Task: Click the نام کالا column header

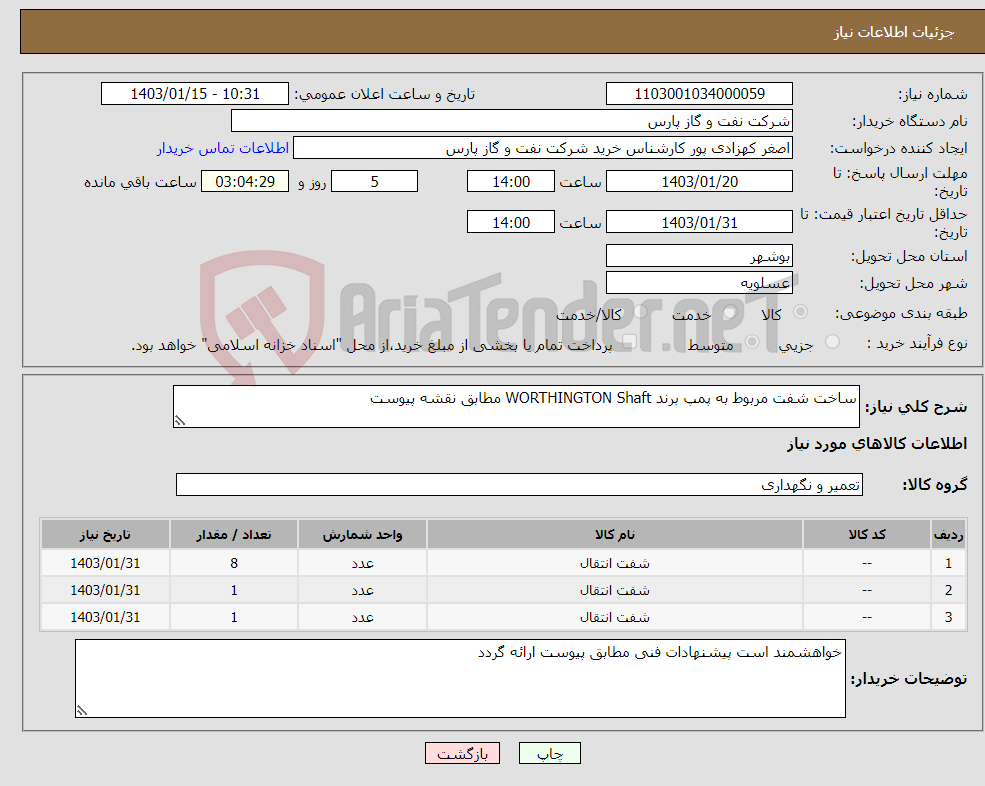Action: point(614,534)
